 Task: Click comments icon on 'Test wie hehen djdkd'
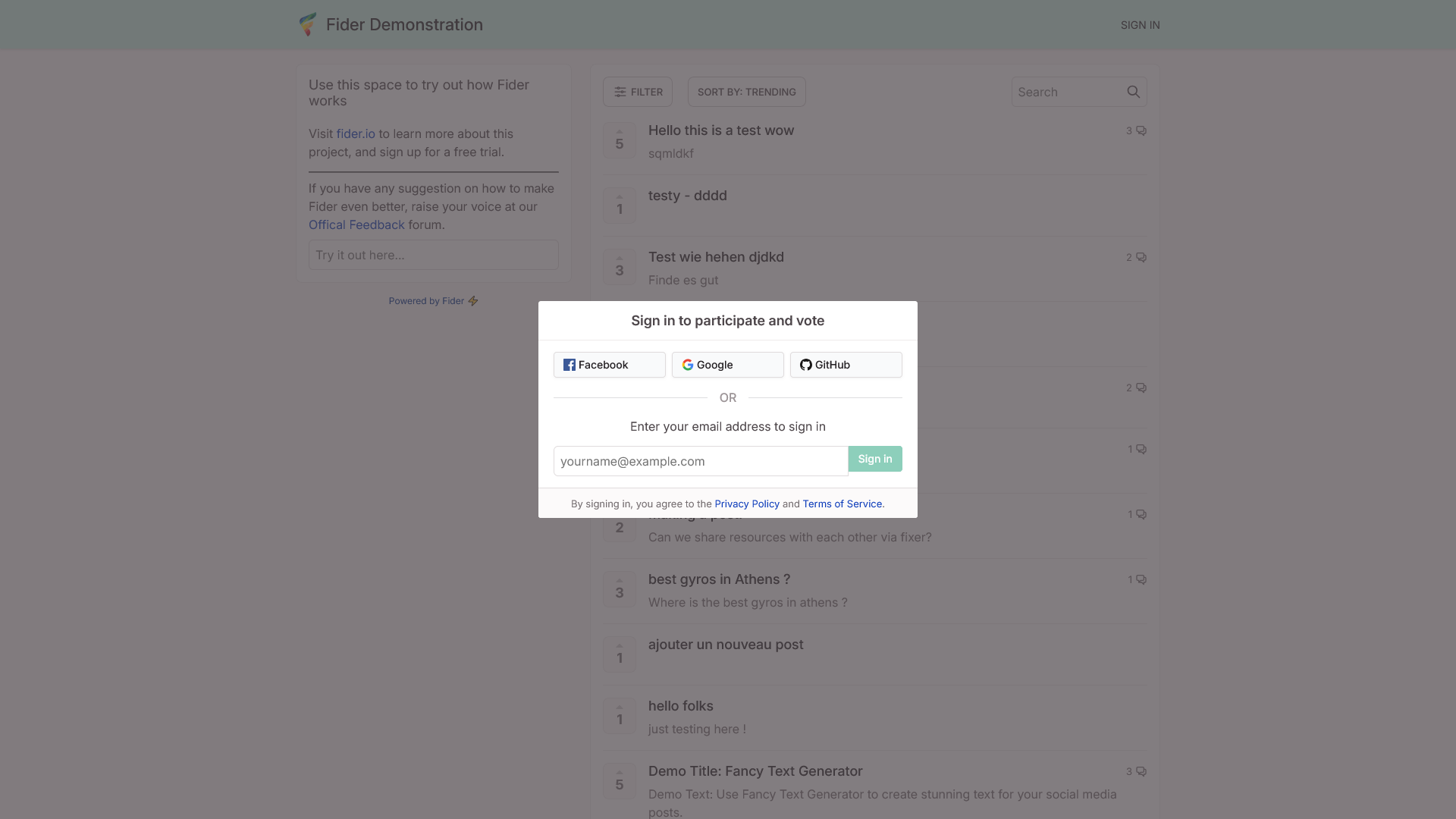coord(1141,258)
